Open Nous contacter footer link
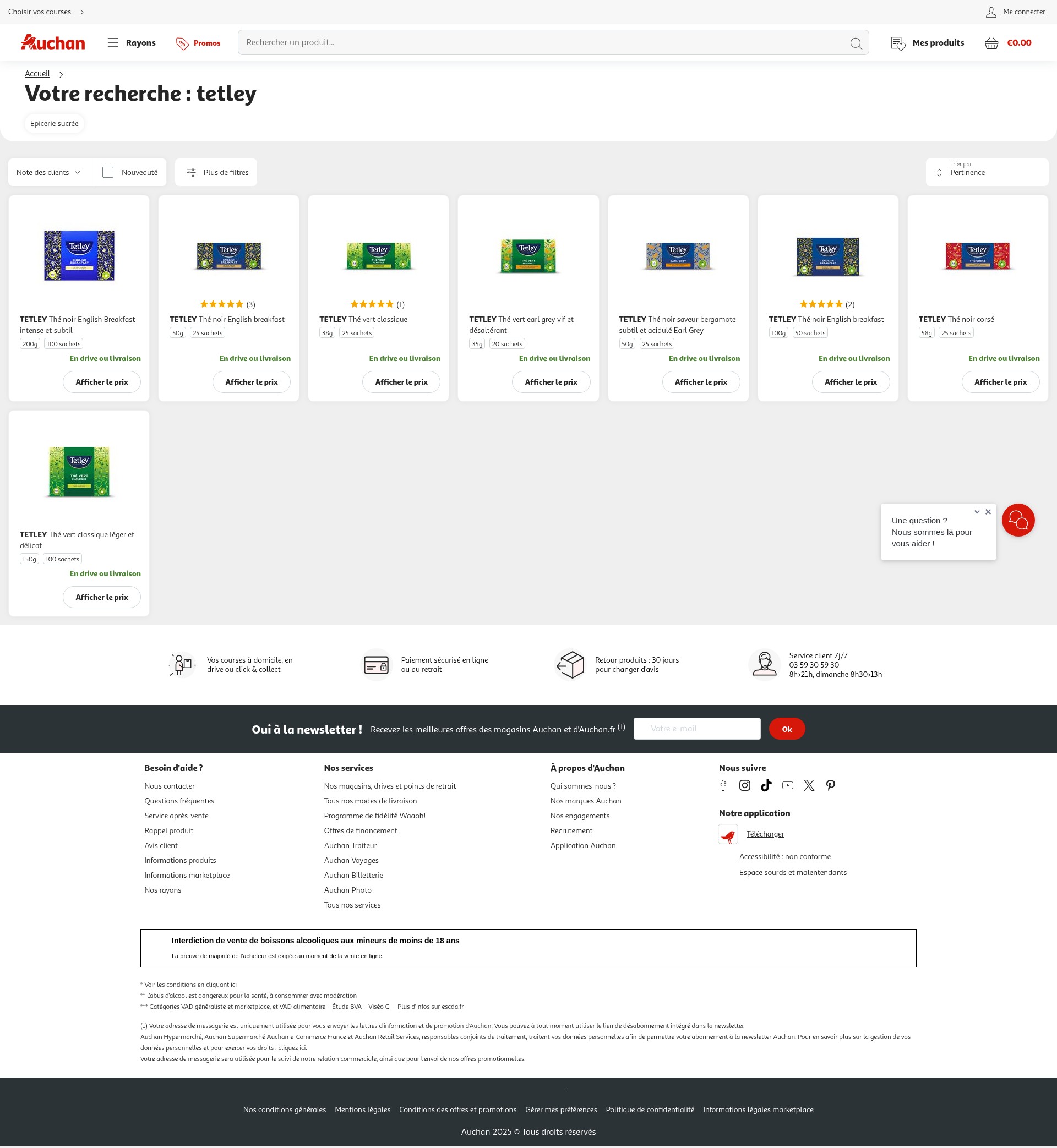Viewport: 1057px width, 1148px height. (170, 786)
